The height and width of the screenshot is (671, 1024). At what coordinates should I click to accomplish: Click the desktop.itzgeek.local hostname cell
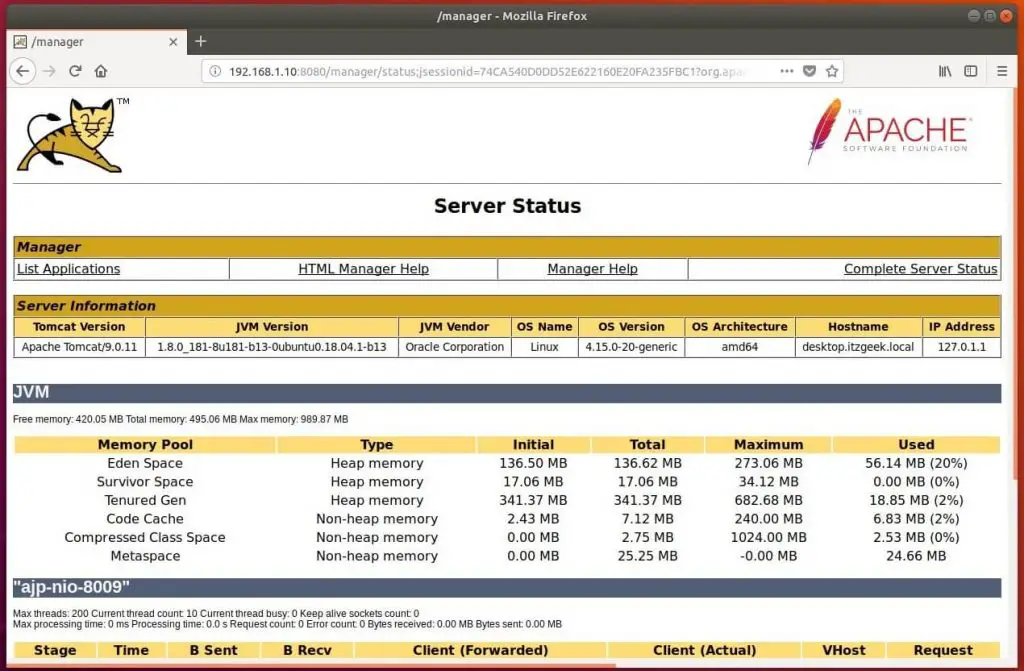tap(858, 347)
